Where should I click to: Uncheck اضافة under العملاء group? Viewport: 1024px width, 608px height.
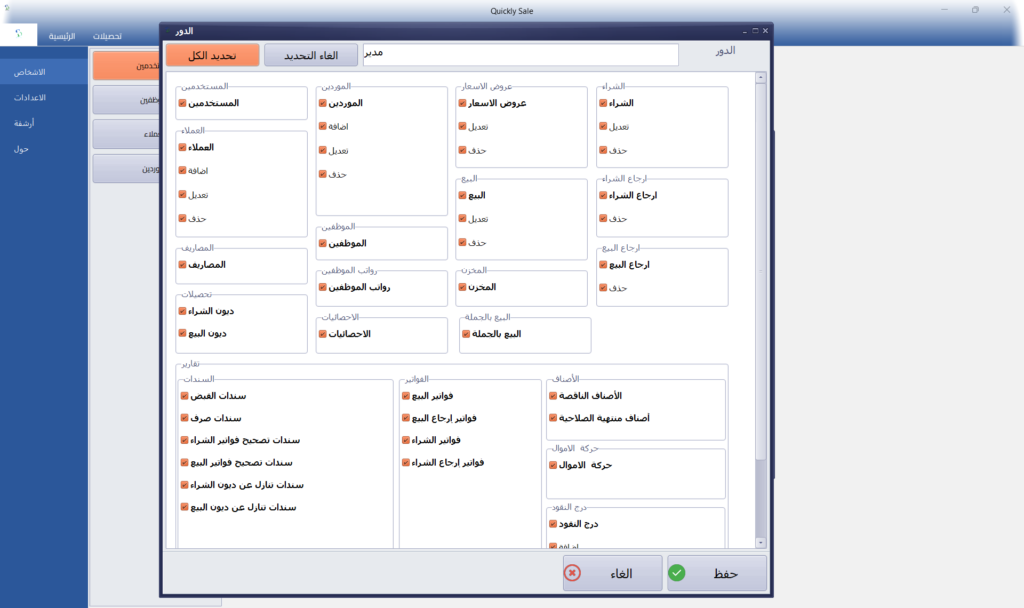182,170
